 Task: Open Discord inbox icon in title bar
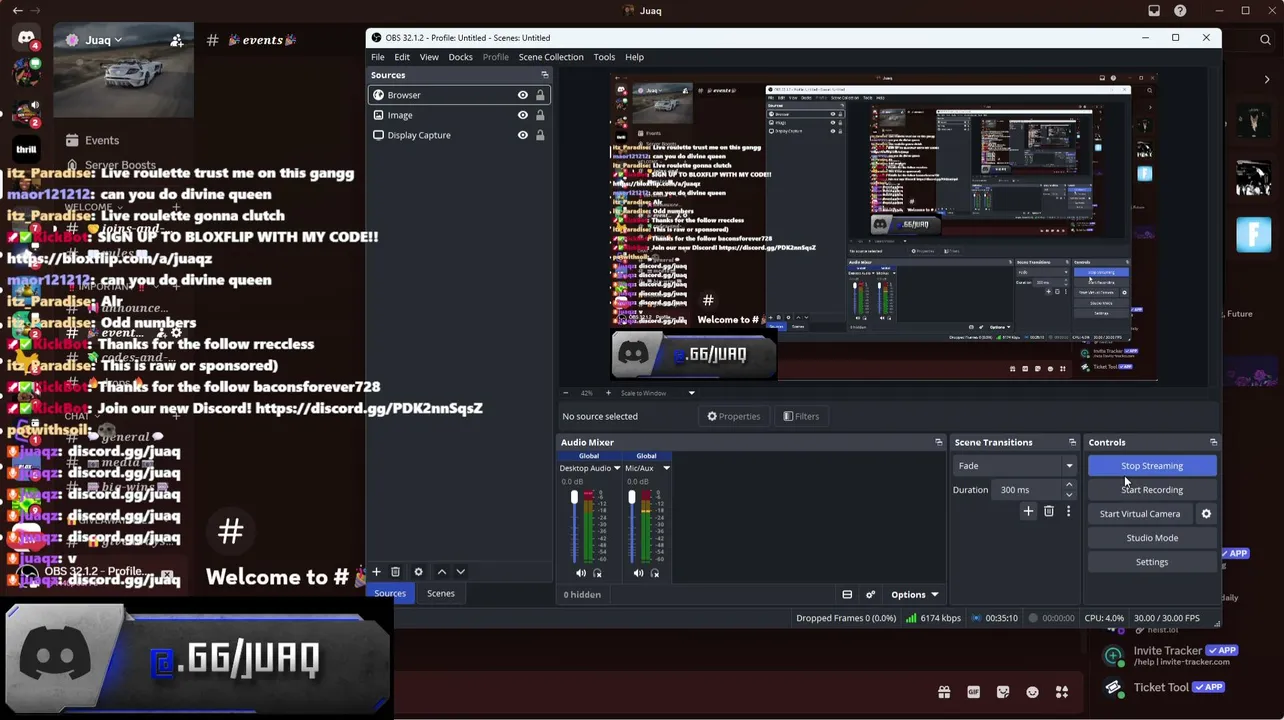click(1154, 11)
